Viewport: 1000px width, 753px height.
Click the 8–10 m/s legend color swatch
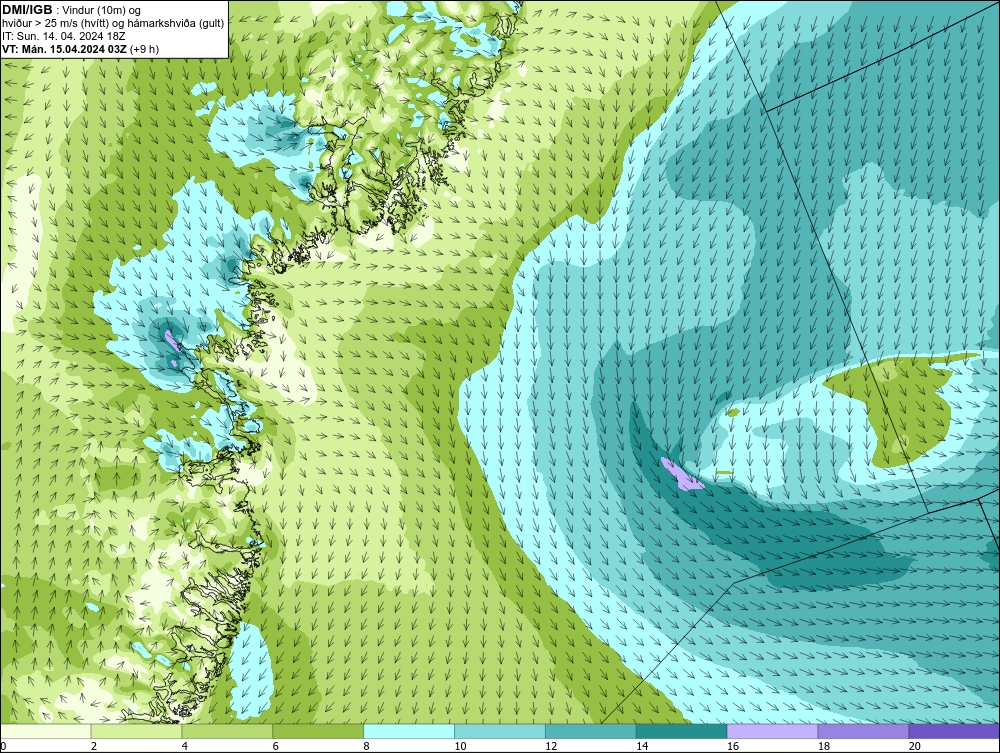point(409,731)
